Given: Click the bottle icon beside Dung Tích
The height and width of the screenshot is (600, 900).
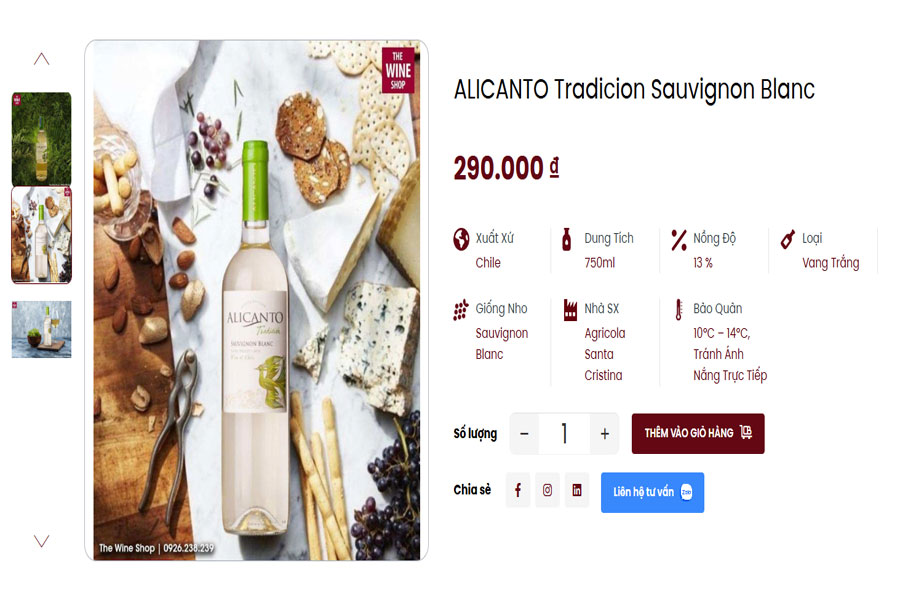Looking at the screenshot, I should (x=567, y=239).
